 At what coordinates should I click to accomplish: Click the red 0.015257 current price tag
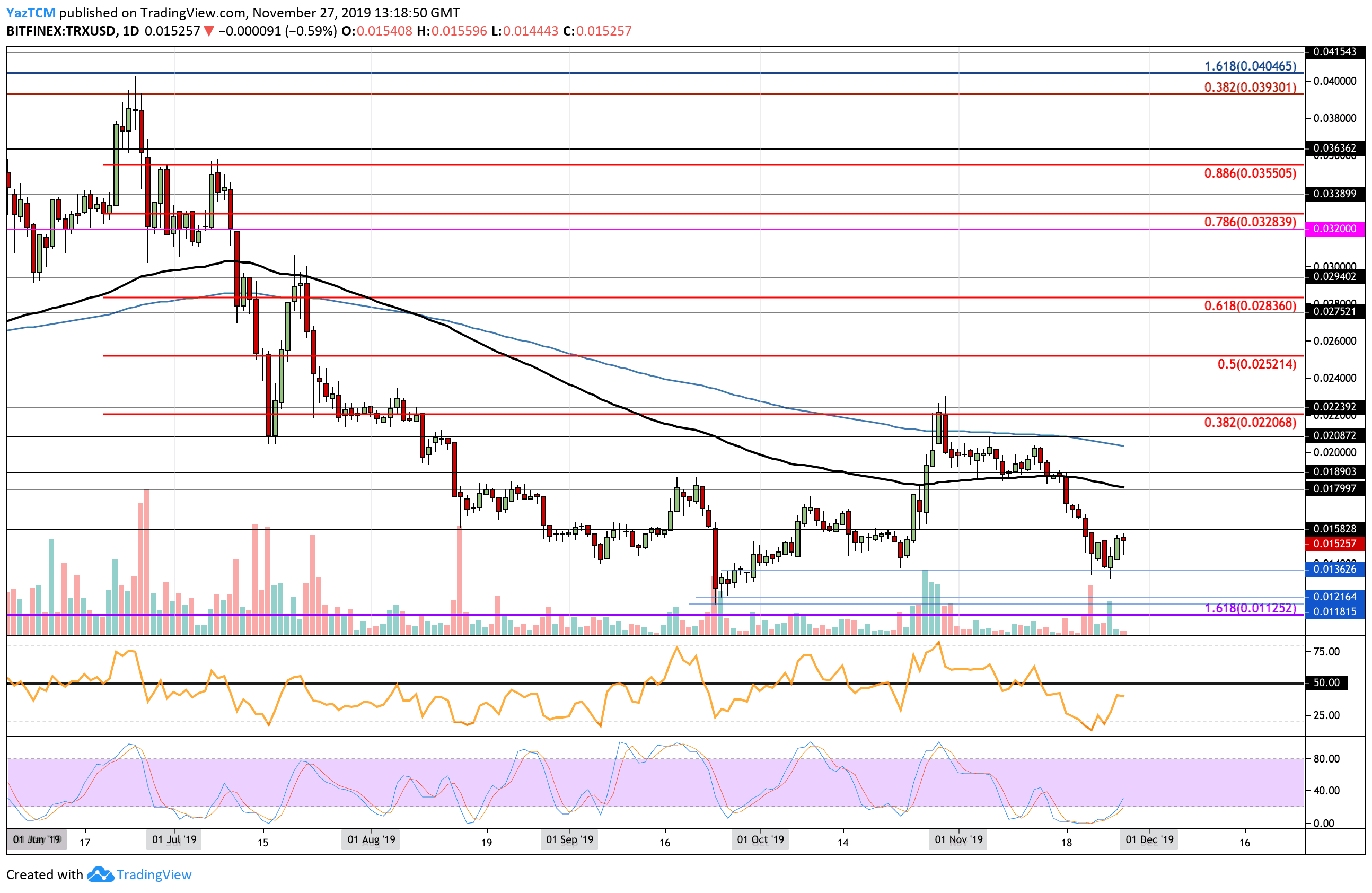pyautogui.click(x=1335, y=544)
